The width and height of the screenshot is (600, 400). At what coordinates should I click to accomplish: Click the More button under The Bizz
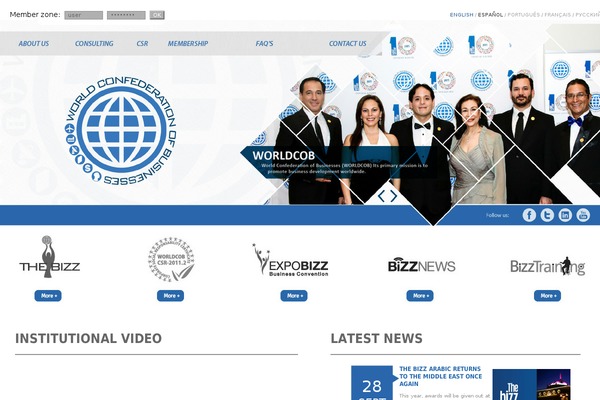[x=48, y=296]
